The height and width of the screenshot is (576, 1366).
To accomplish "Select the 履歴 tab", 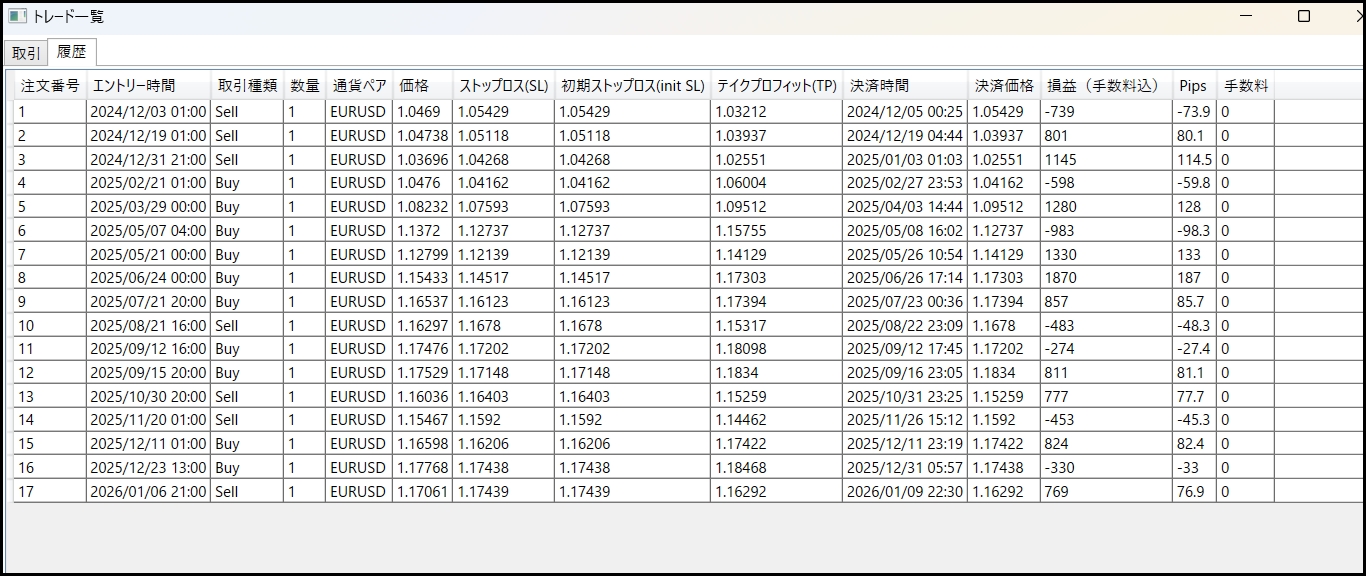I will point(72,52).
